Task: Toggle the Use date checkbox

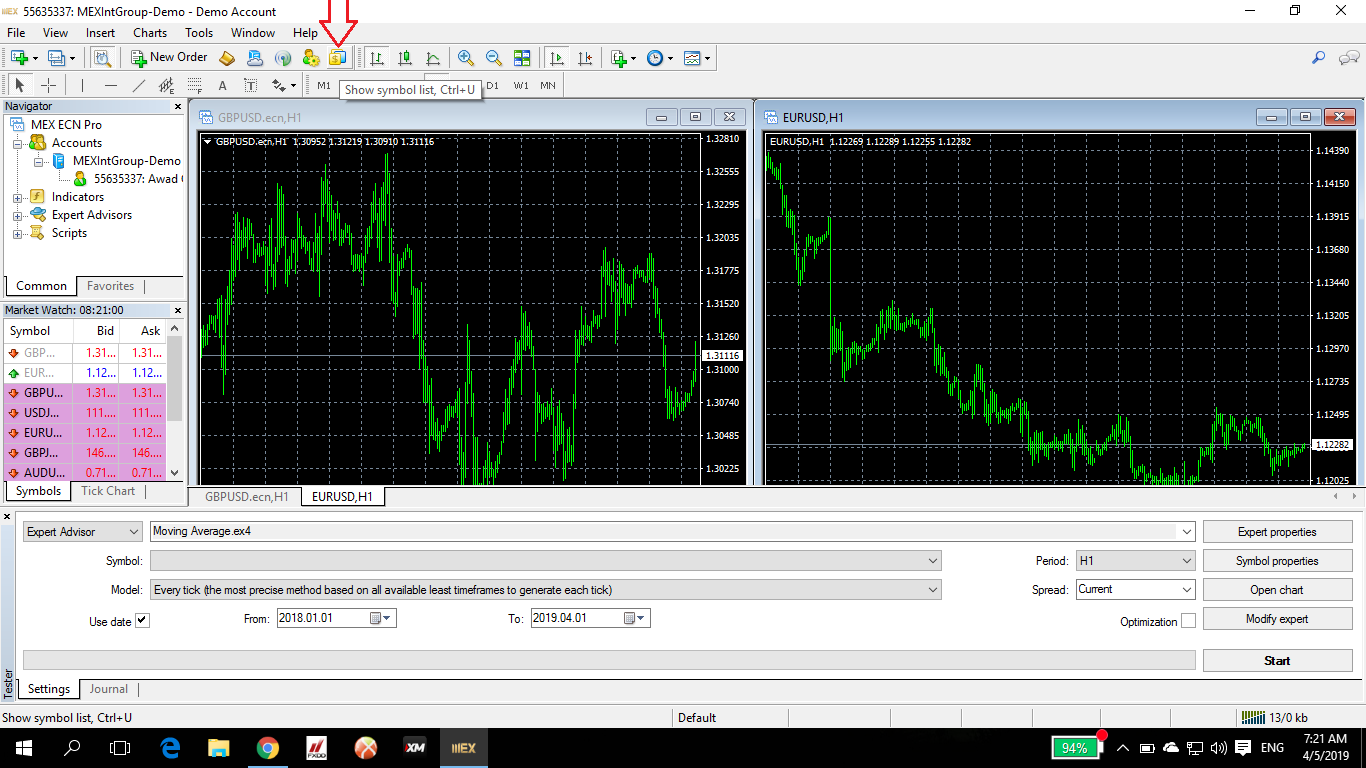Action: click(142, 621)
